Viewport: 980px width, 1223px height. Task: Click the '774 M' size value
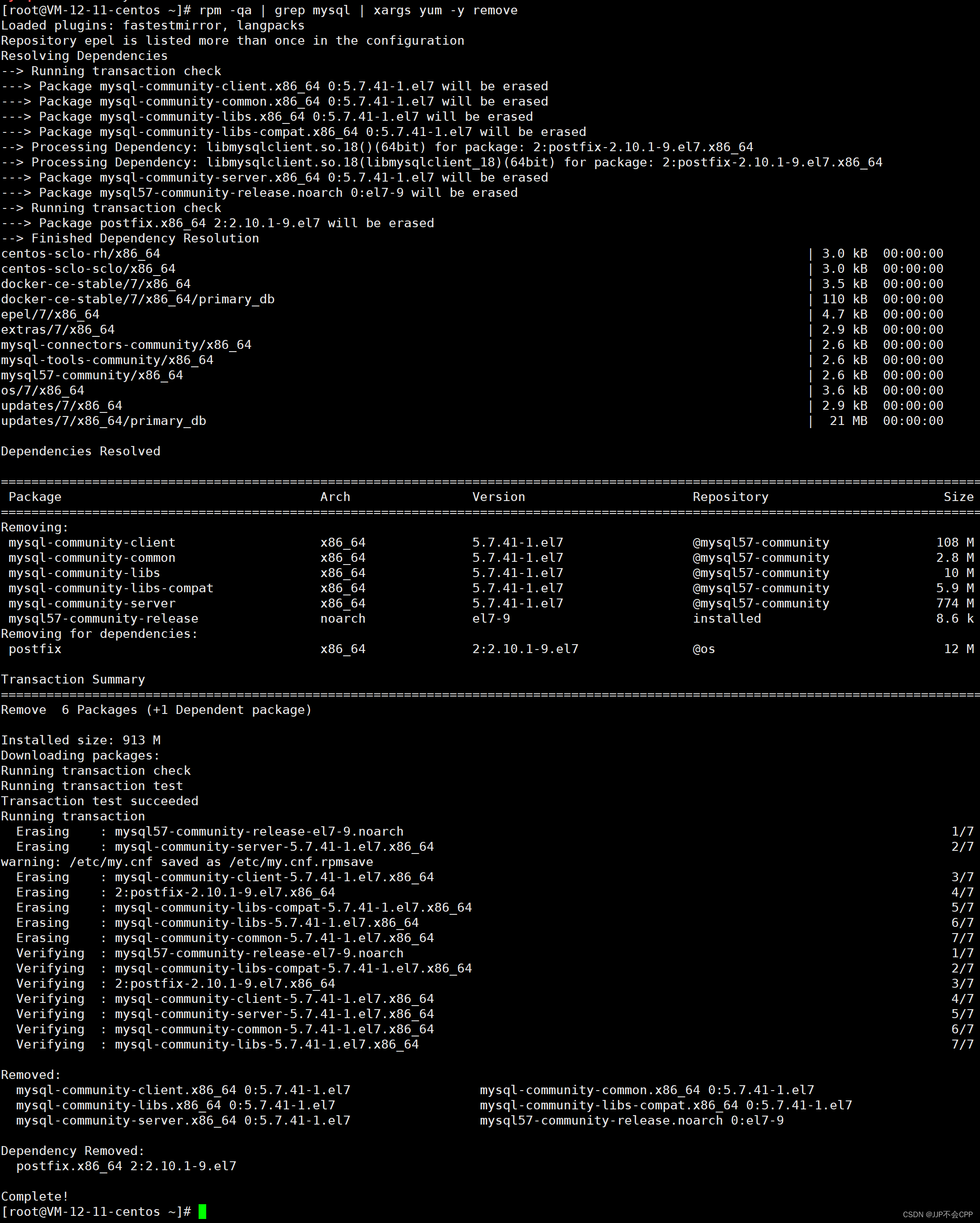pos(955,603)
